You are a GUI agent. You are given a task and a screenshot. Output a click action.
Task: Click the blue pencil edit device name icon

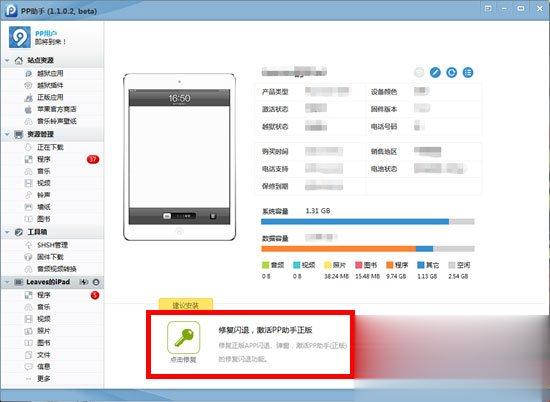tap(435, 73)
